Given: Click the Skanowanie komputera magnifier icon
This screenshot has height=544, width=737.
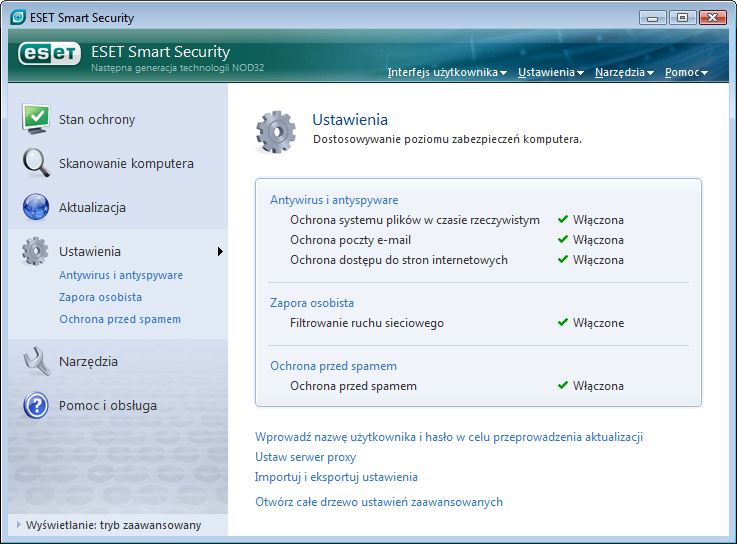Looking at the screenshot, I should pos(36,163).
